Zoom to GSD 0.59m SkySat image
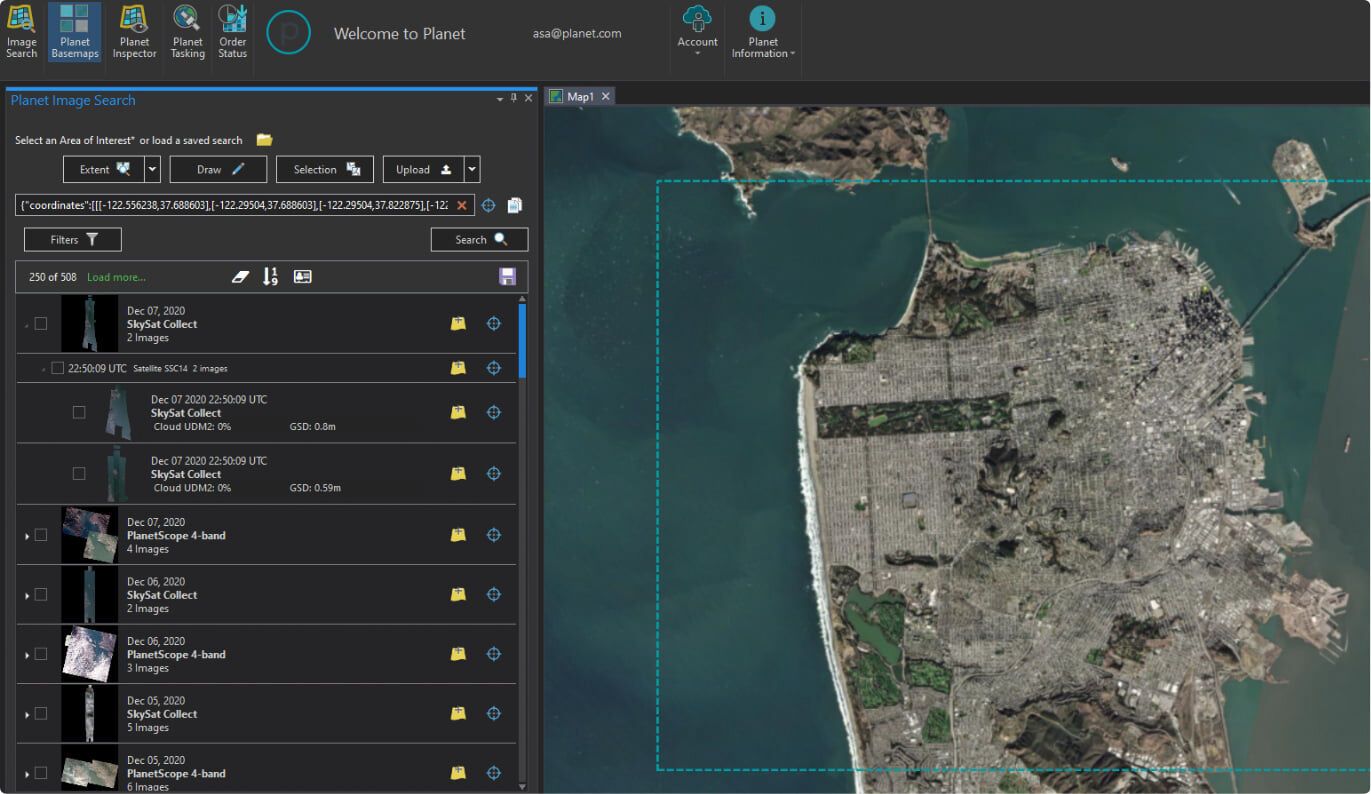The width and height of the screenshot is (1371, 794). (x=493, y=473)
